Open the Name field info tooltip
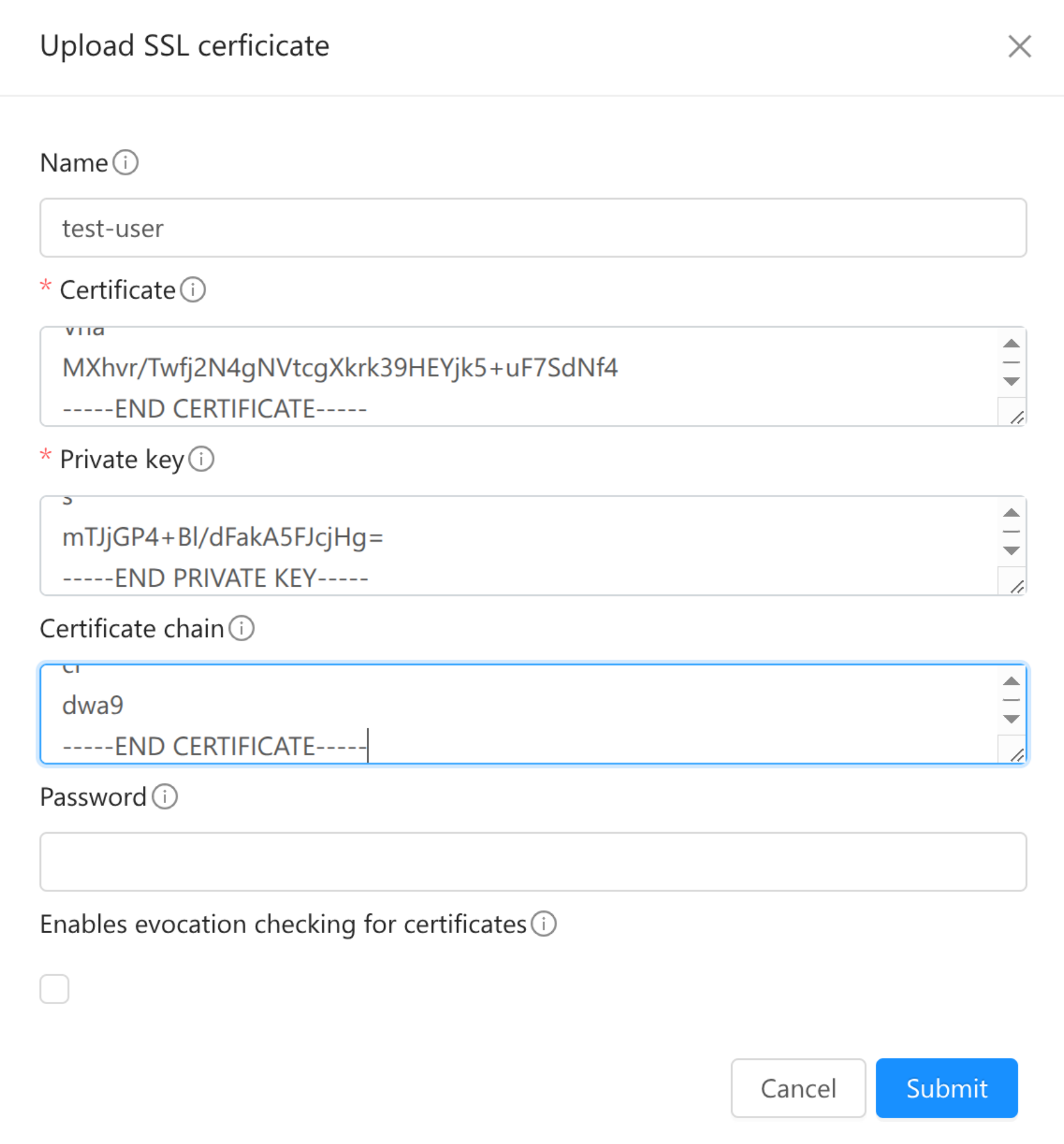This screenshot has height=1144, width=1064. [126, 162]
